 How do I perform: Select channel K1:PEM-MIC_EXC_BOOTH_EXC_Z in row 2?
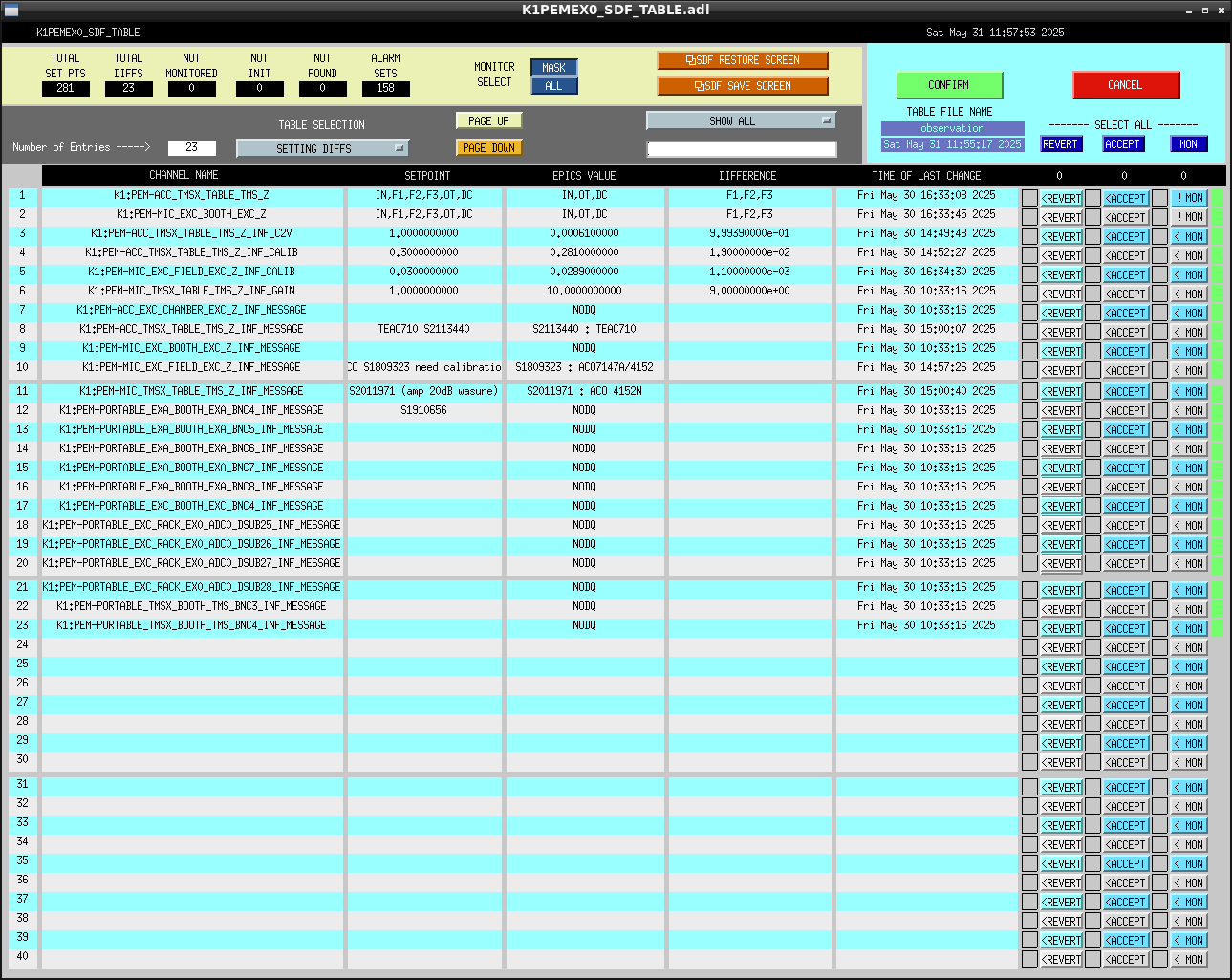tap(192, 214)
